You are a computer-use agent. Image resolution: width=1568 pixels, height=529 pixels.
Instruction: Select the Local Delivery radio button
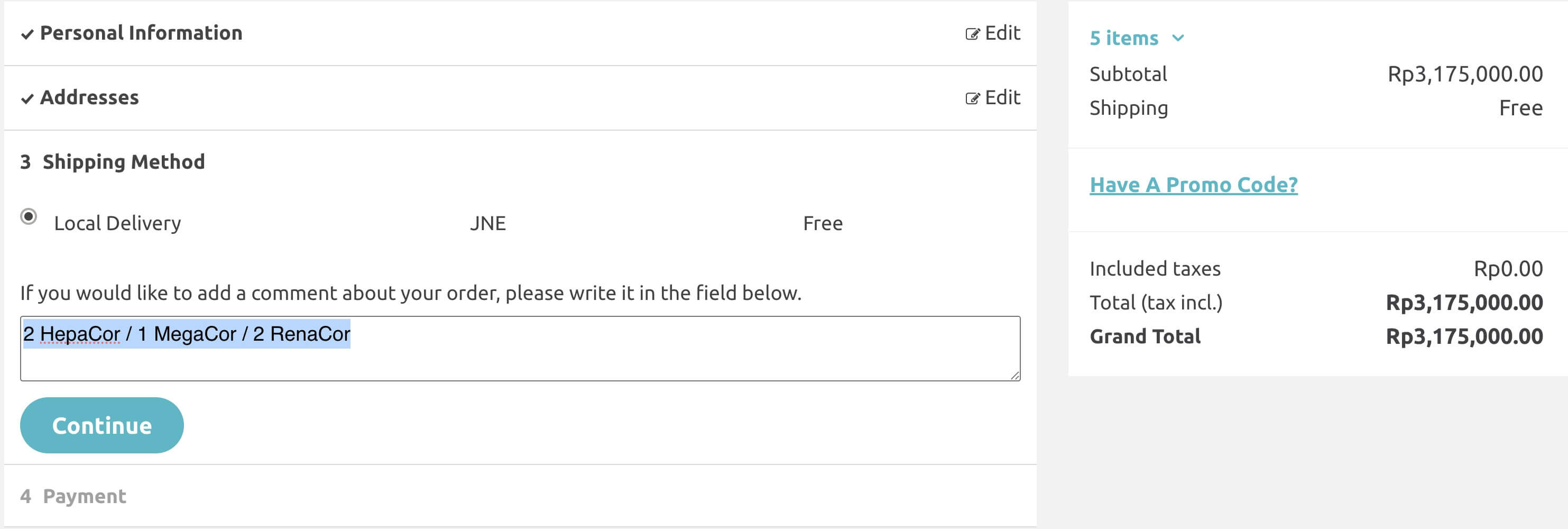pyautogui.click(x=29, y=217)
